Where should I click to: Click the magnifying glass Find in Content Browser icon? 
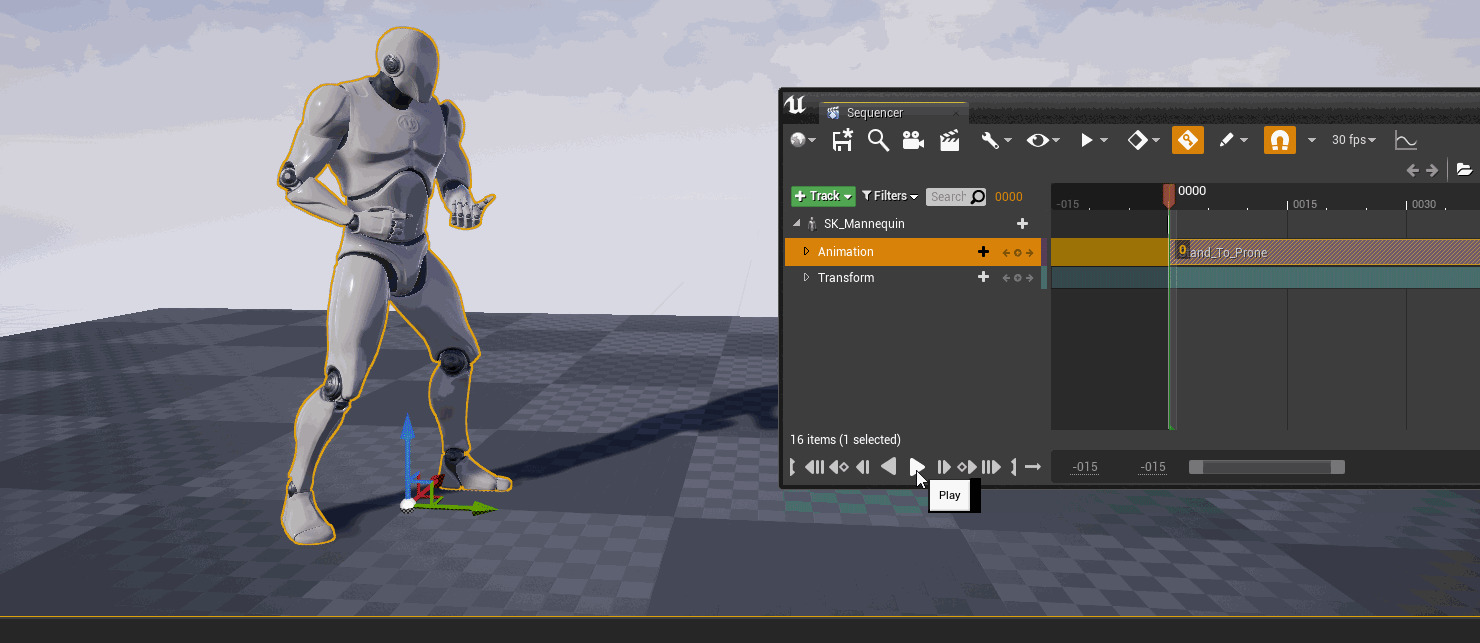878,140
